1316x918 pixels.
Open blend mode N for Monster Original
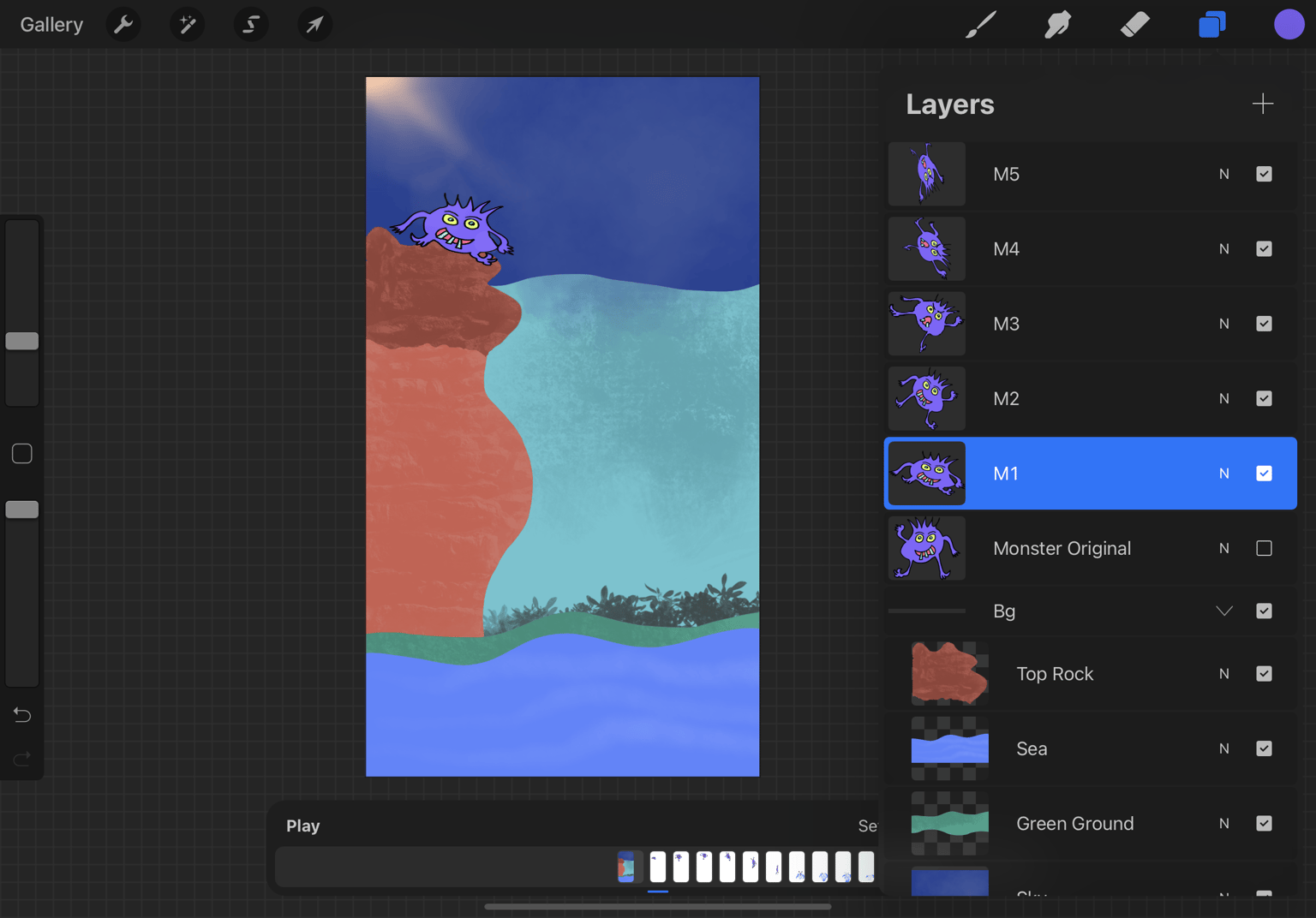click(x=1224, y=548)
